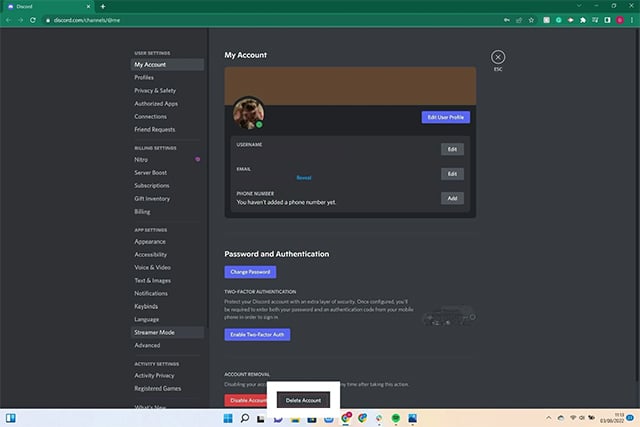Image resolution: width=640 pixels, height=427 pixels.
Task: Click Edit User Profile button
Action: [445, 117]
